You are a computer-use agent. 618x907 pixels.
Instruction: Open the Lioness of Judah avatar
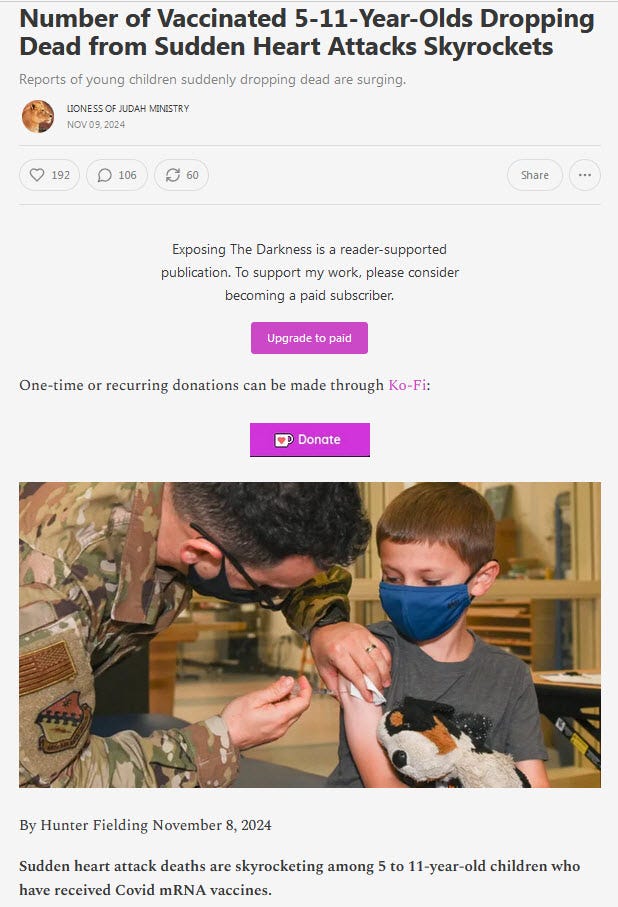coord(38,116)
